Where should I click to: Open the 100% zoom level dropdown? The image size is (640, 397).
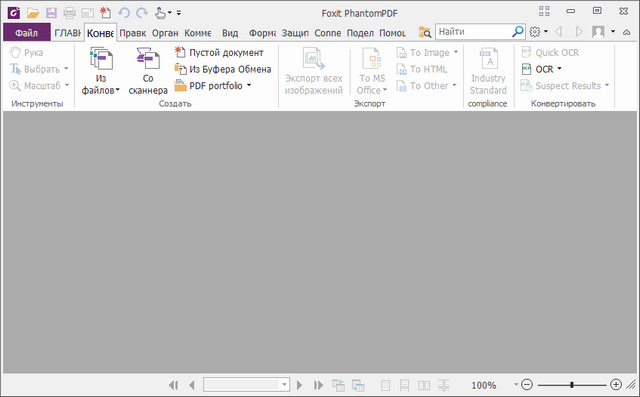click(x=516, y=384)
